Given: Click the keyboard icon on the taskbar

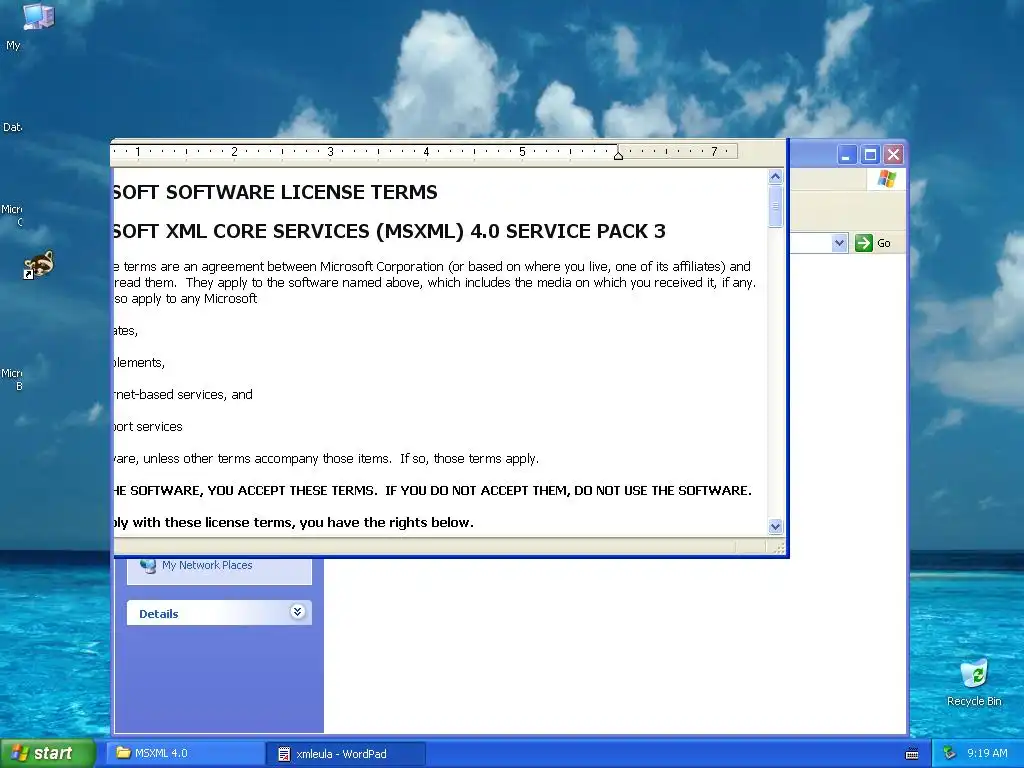Looking at the screenshot, I should [912, 754].
